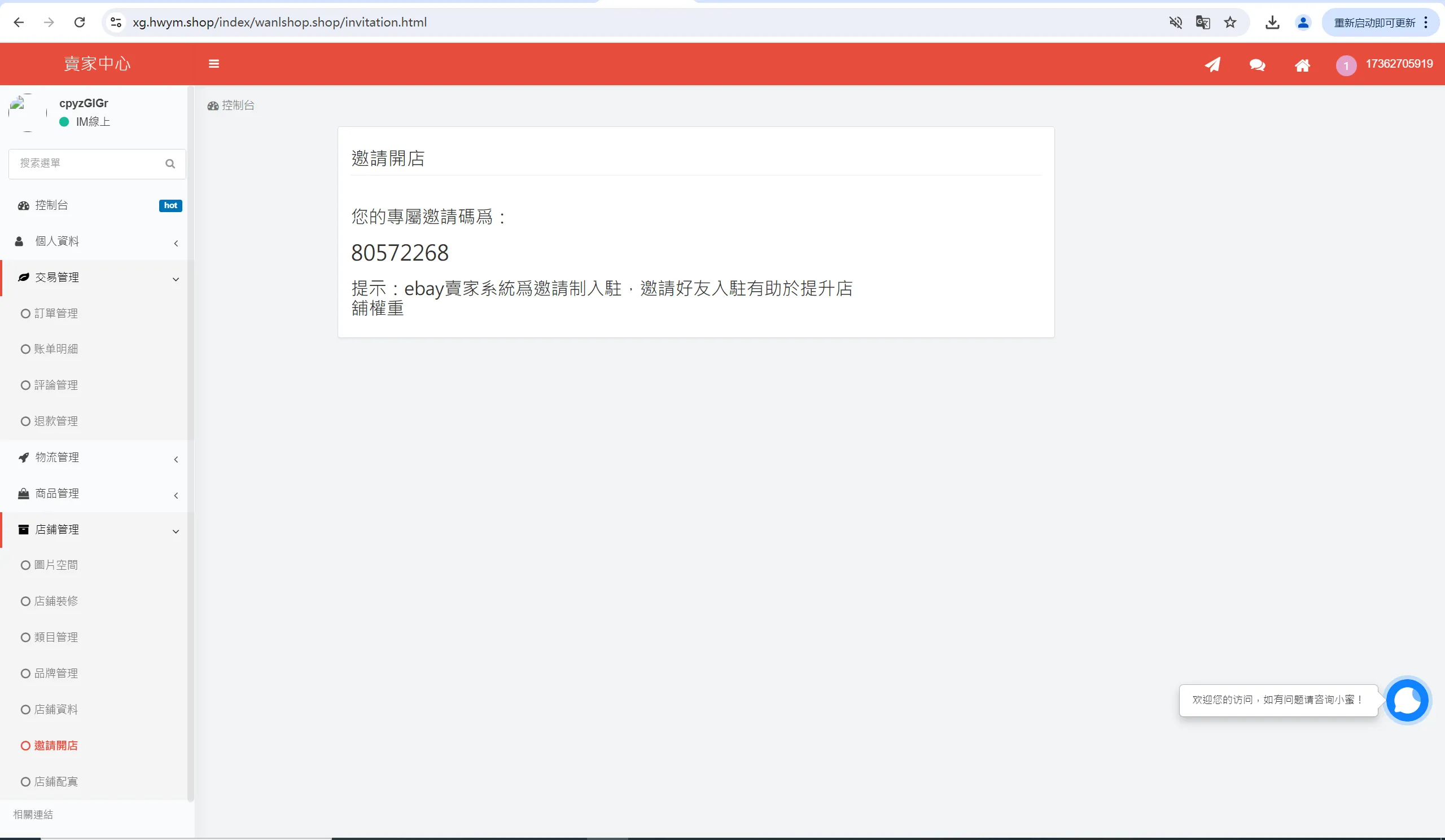Click the paper plane icon in header
Image resolution: width=1445 pixels, height=840 pixels.
tap(1212, 64)
